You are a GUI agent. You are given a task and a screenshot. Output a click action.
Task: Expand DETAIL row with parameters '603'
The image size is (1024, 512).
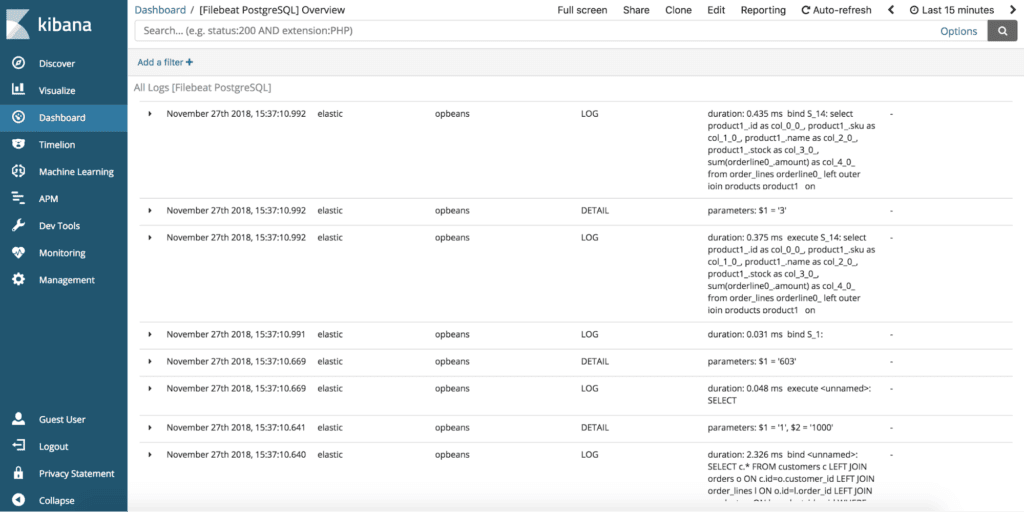[x=150, y=361]
